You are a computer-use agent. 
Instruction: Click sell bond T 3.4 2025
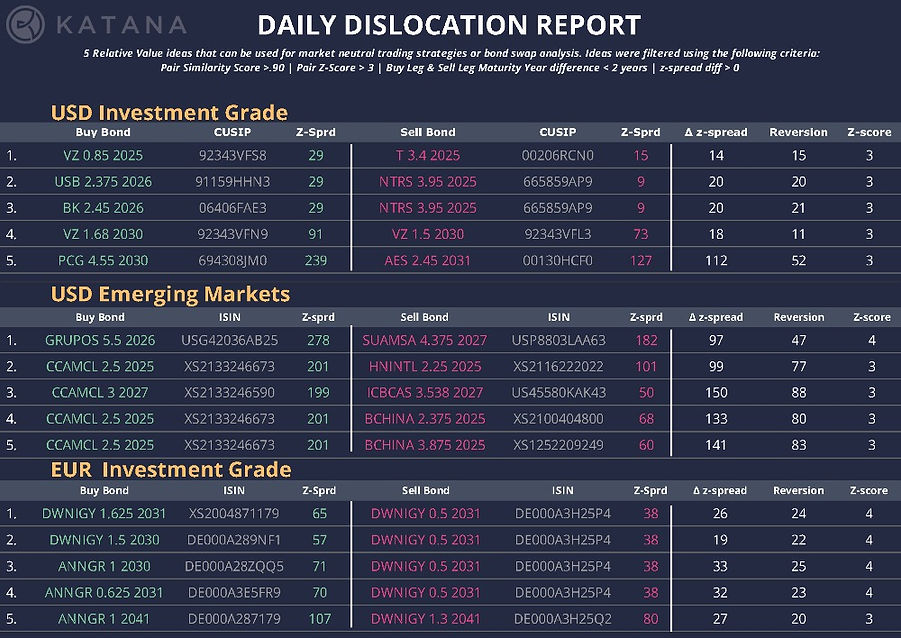428,155
